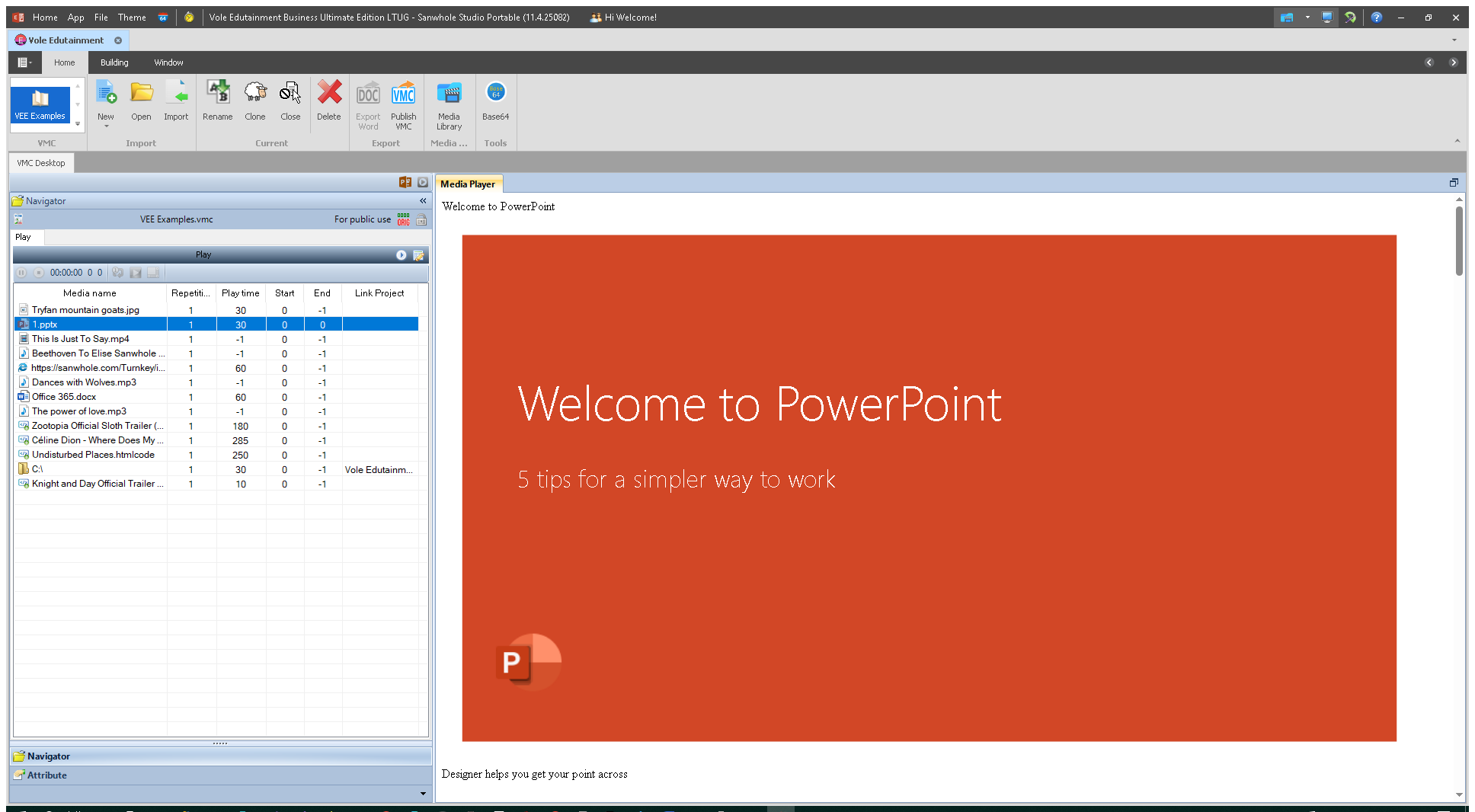
Task: Click the New project icon
Action: (x=106, y=93)
